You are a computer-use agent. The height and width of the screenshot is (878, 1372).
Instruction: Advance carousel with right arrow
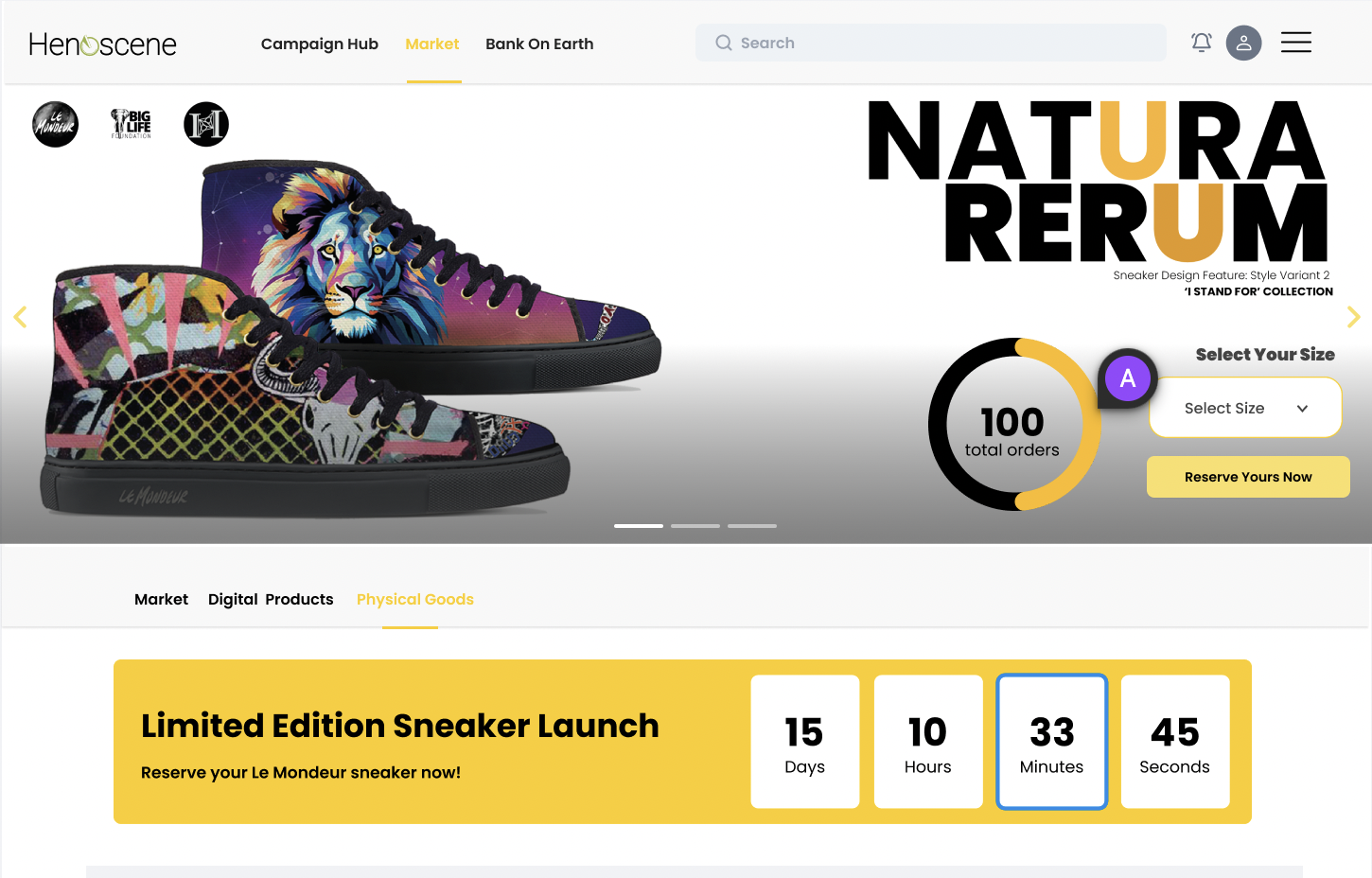tap(1353, 317)
